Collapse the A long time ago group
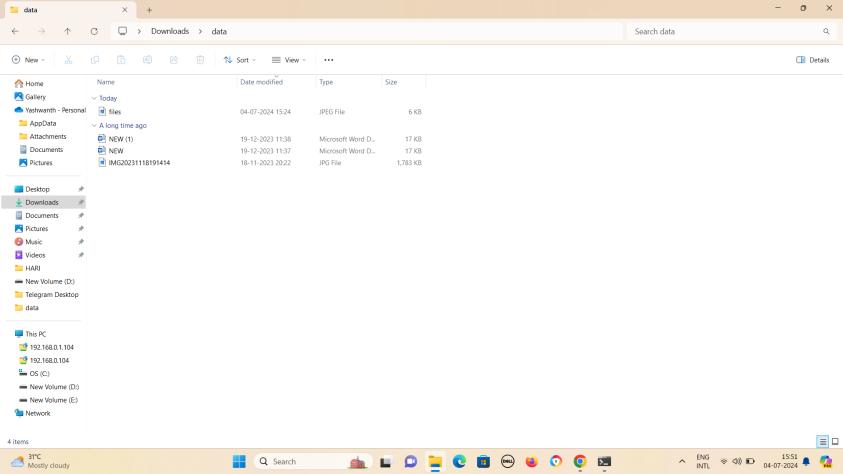The height and width of the screenshot is (474, 843). coord(94,125)
